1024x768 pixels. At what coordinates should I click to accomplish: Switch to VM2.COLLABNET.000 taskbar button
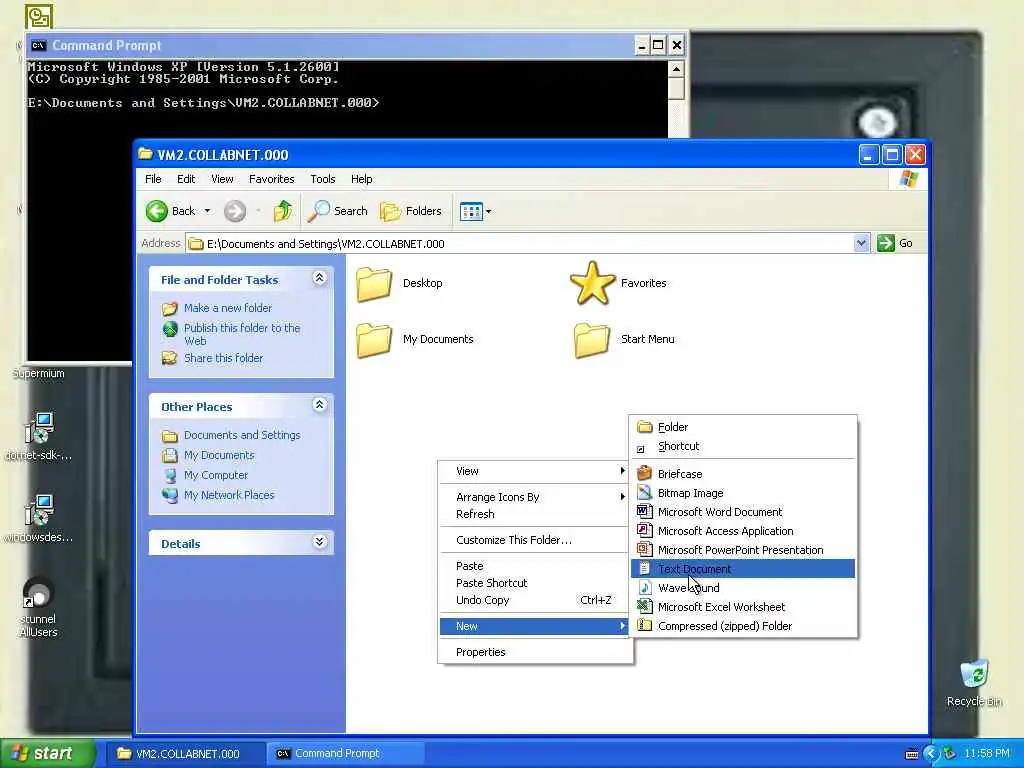pos(185,754)
